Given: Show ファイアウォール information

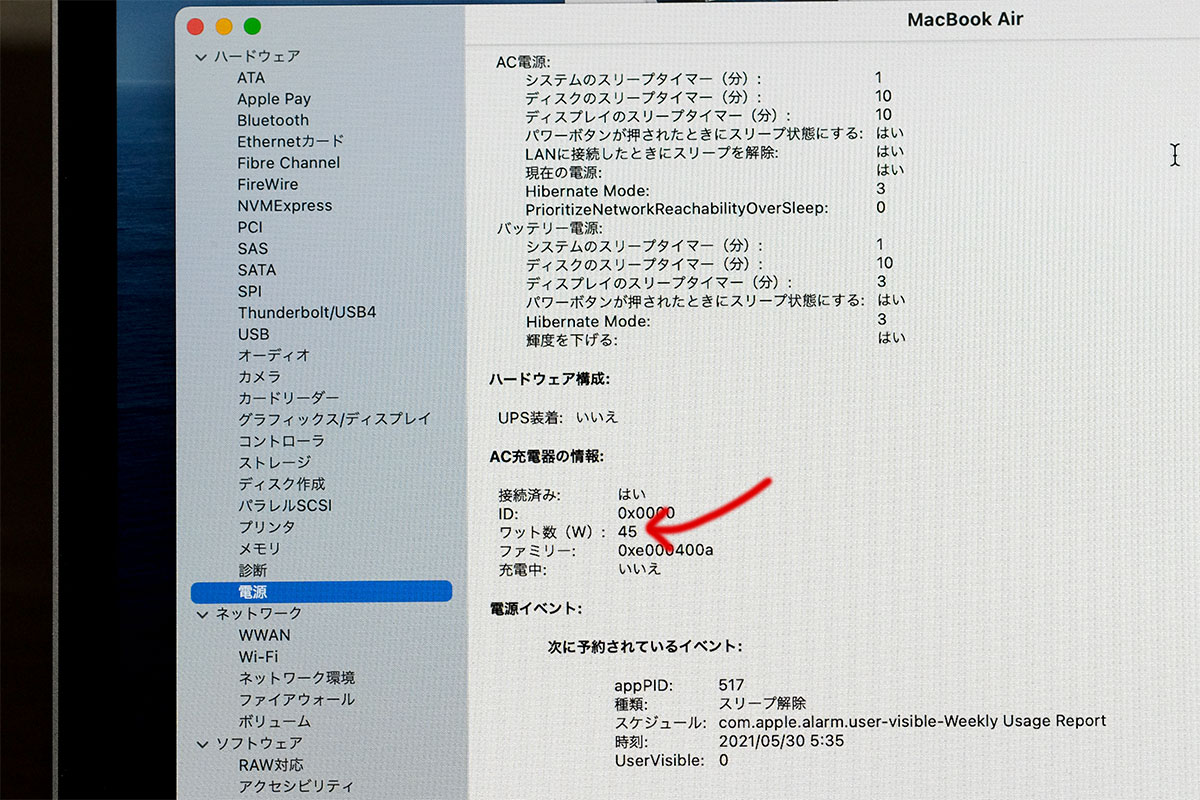Looking at the screenshot, I should point(297,700).
